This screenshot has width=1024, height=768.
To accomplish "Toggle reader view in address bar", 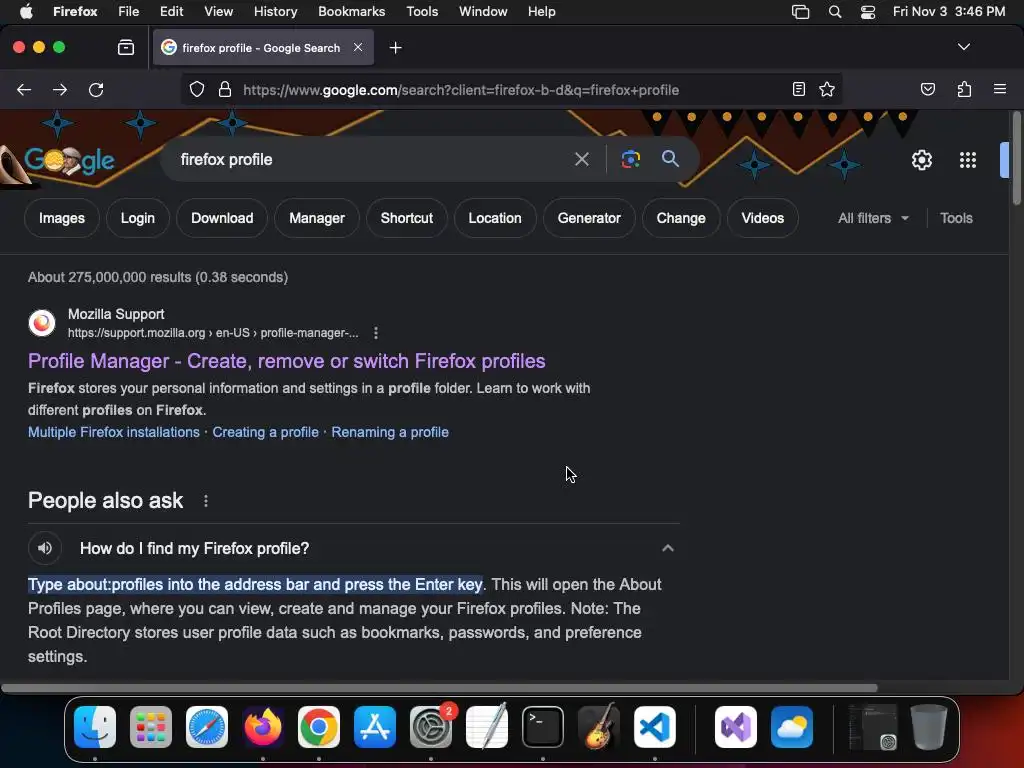I will [799, 89].
